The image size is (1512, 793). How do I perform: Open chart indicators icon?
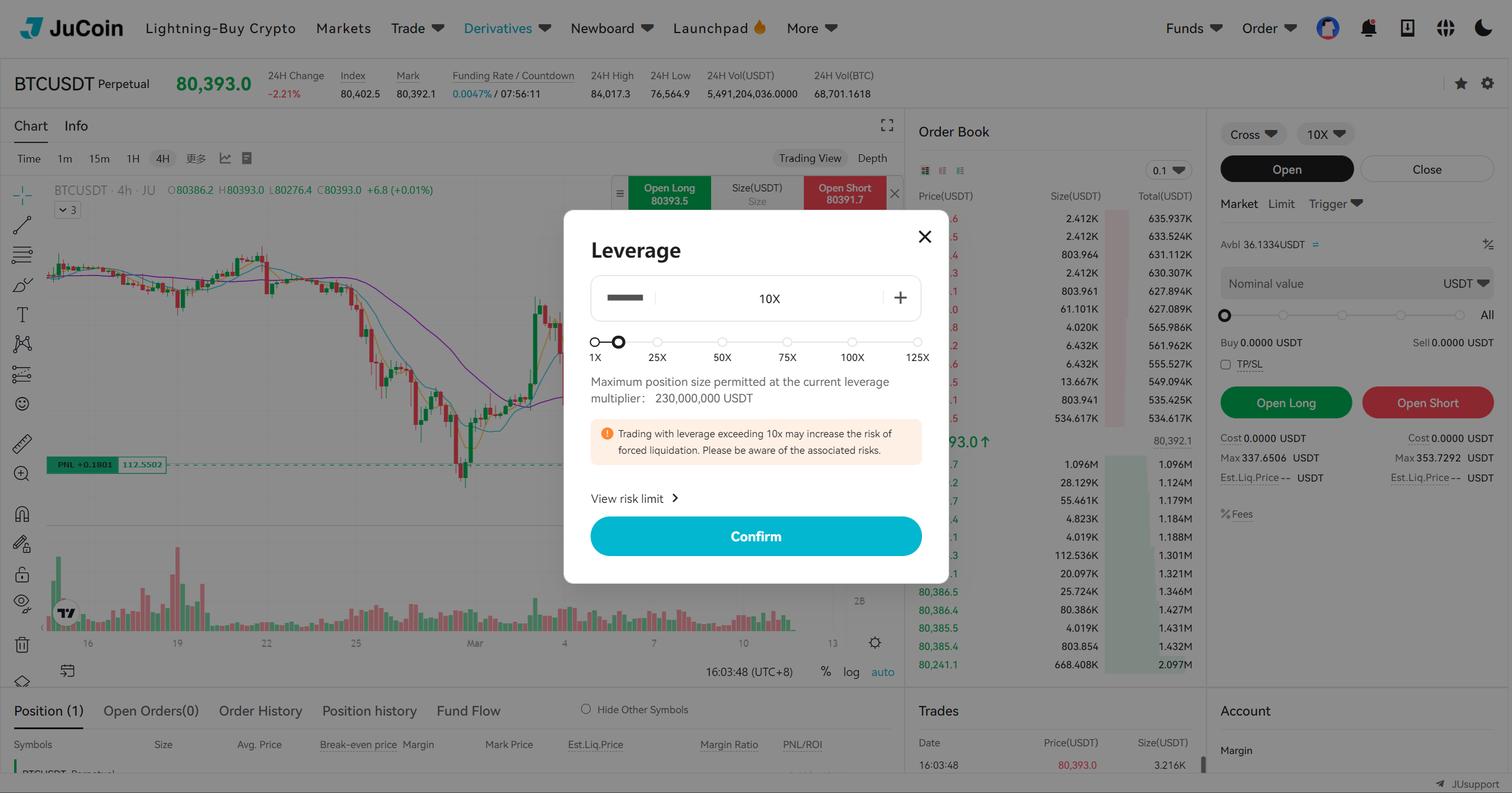pos(225,158)
